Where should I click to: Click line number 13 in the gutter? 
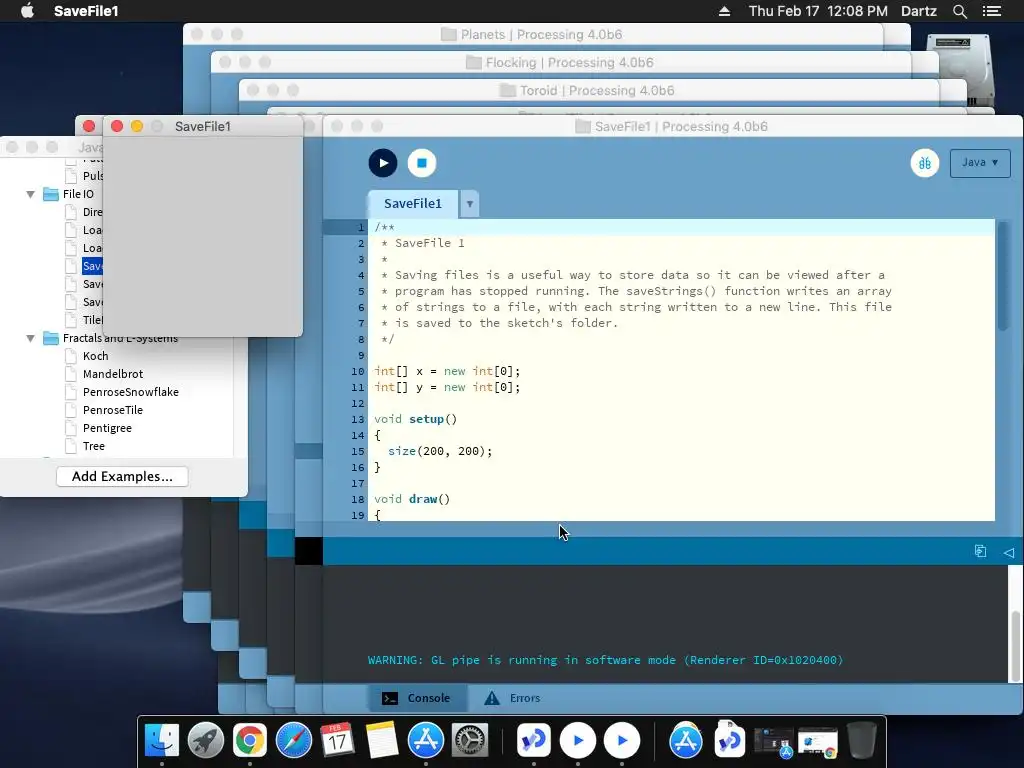pyautogui.click(x=357, y=419)
